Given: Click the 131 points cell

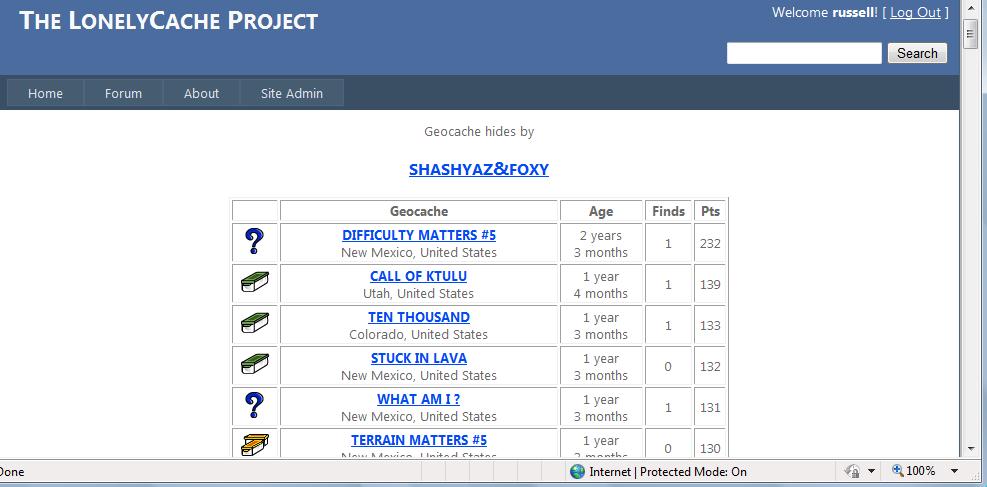Looking at the screenshot, I should tap(710, 407).
